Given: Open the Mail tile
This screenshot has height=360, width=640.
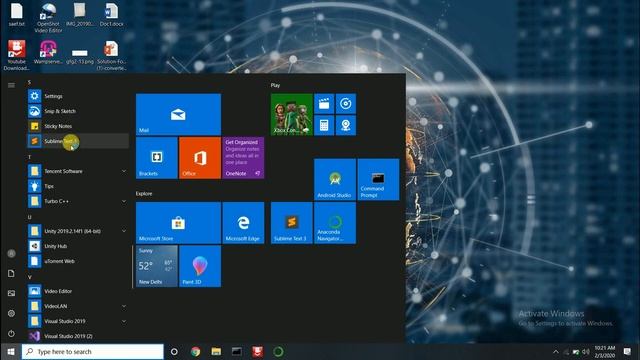Looking at the screenshot, I should click(178, 114).
